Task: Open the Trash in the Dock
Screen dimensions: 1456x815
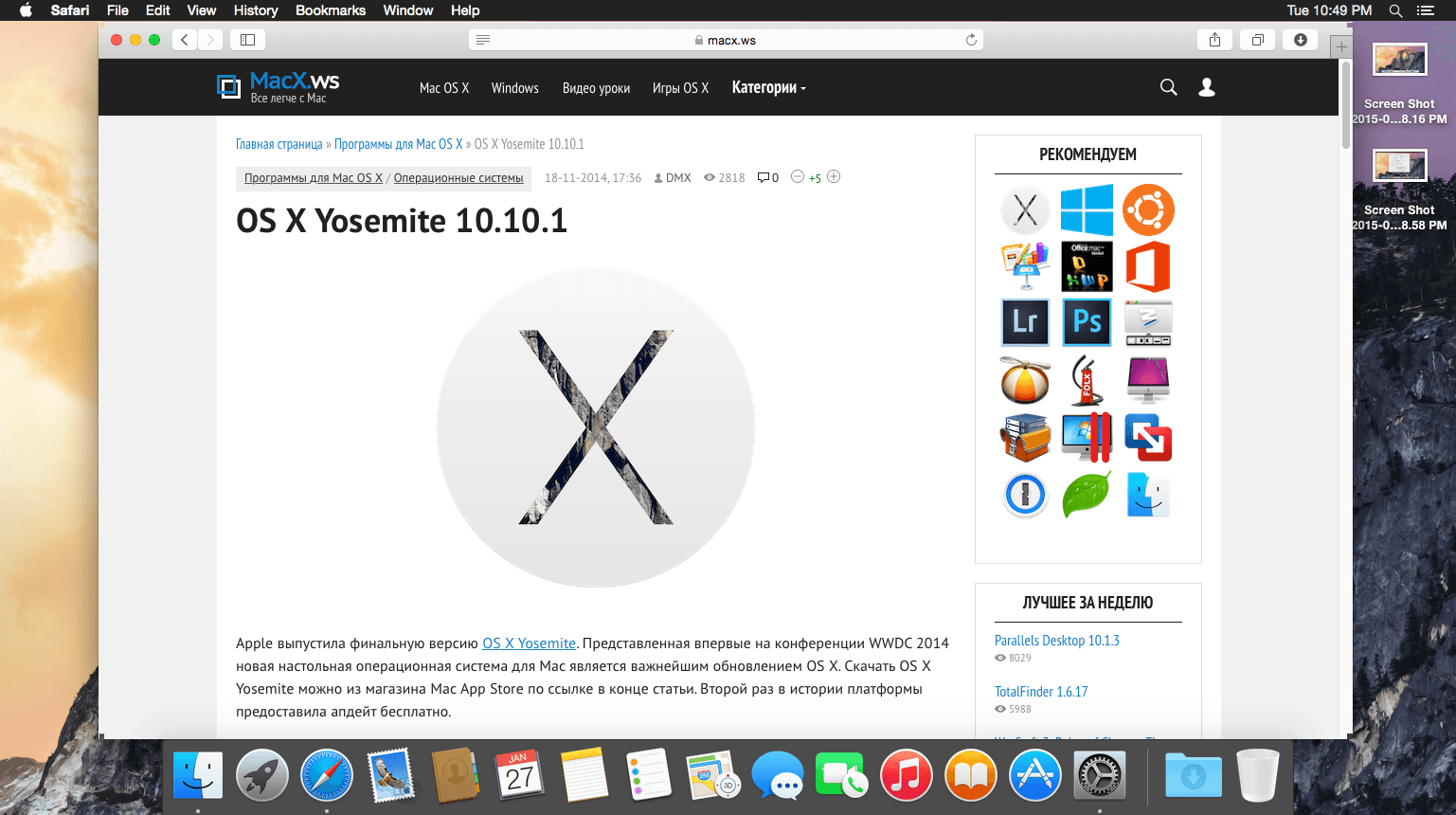Action: (x=1258, y=775)
